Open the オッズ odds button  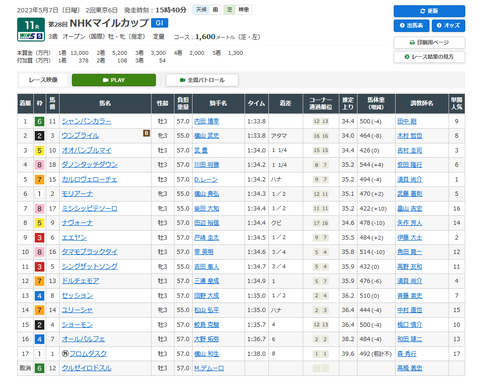(x=448, y=25)
